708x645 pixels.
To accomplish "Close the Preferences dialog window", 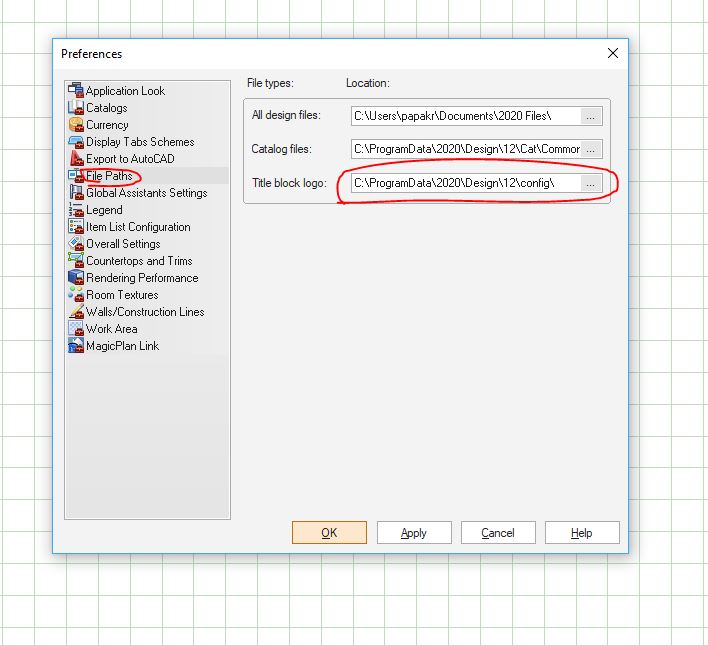I will 612,53.
